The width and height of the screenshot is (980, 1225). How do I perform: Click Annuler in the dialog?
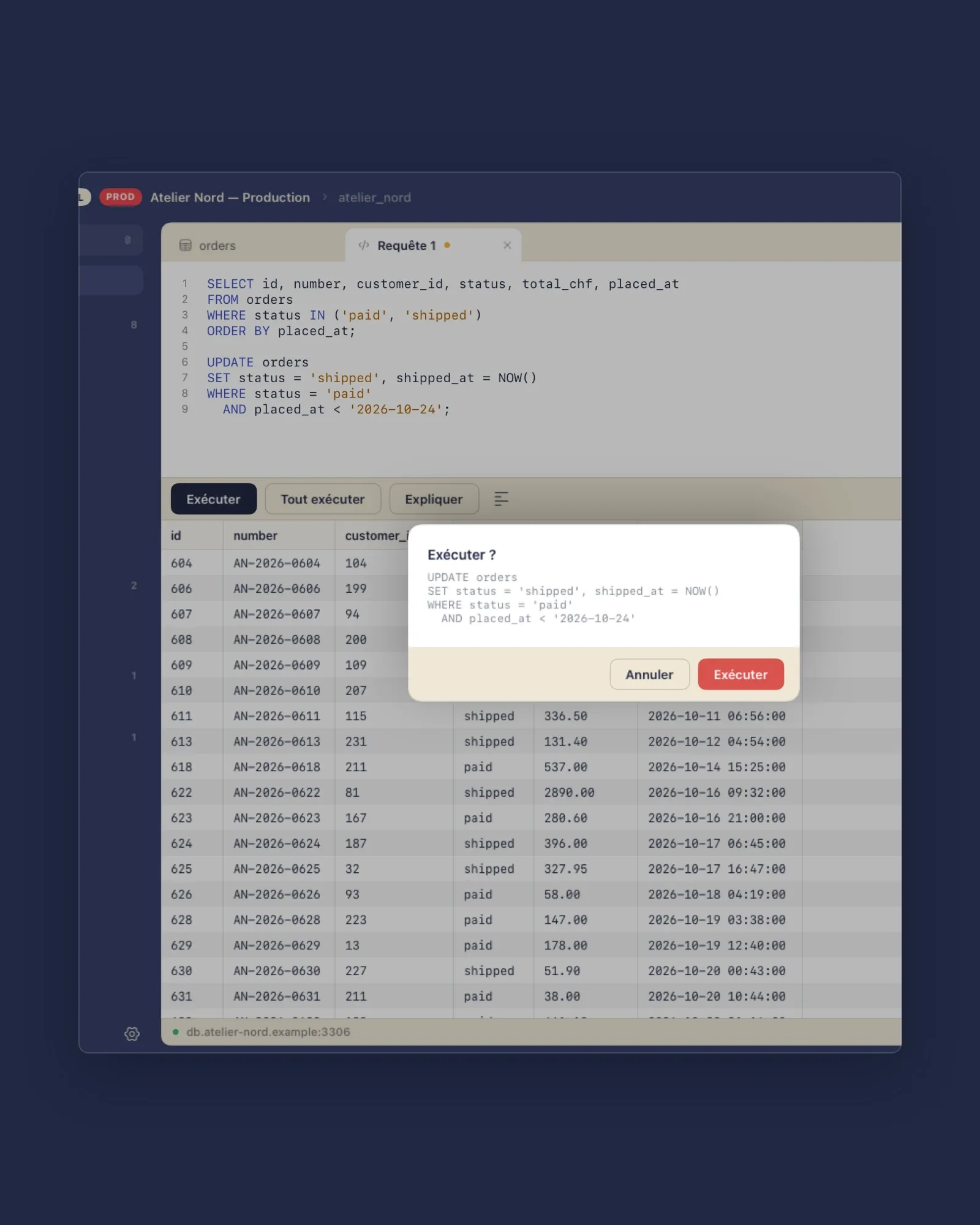click(649, 674)
